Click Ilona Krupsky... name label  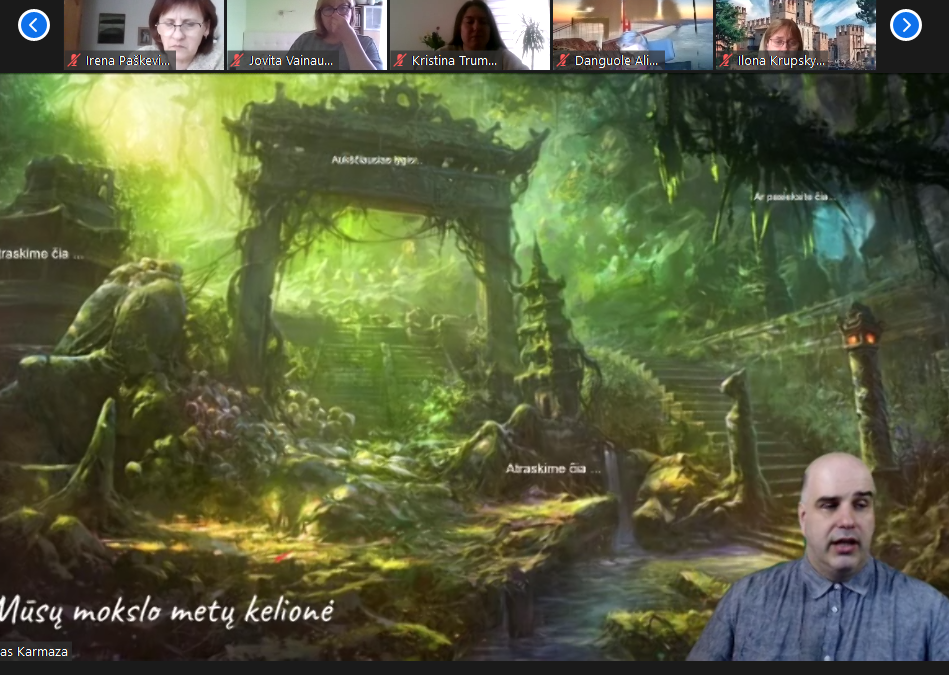(x=781, y=61)
